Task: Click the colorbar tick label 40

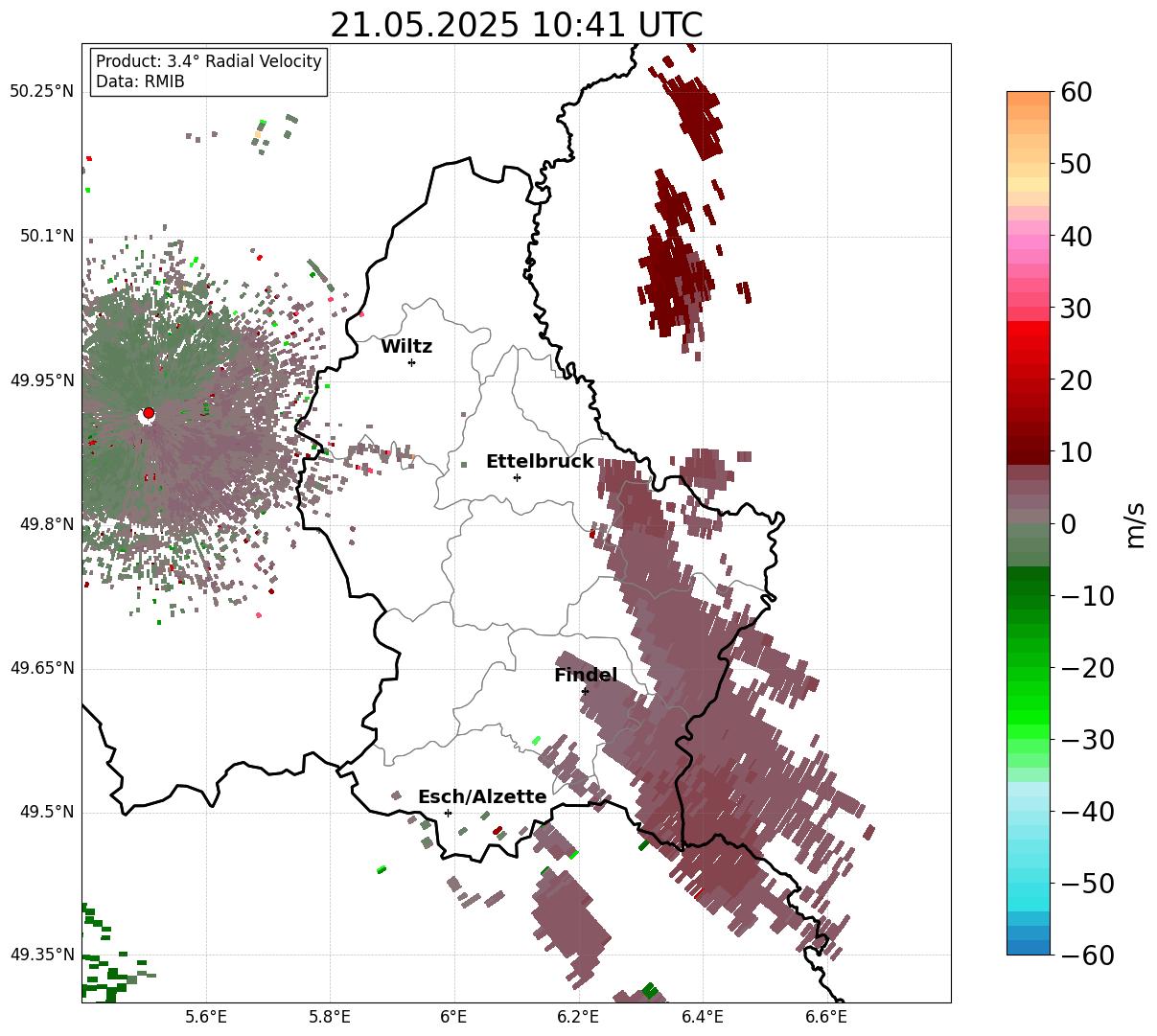Action: tap(1076, 237)
